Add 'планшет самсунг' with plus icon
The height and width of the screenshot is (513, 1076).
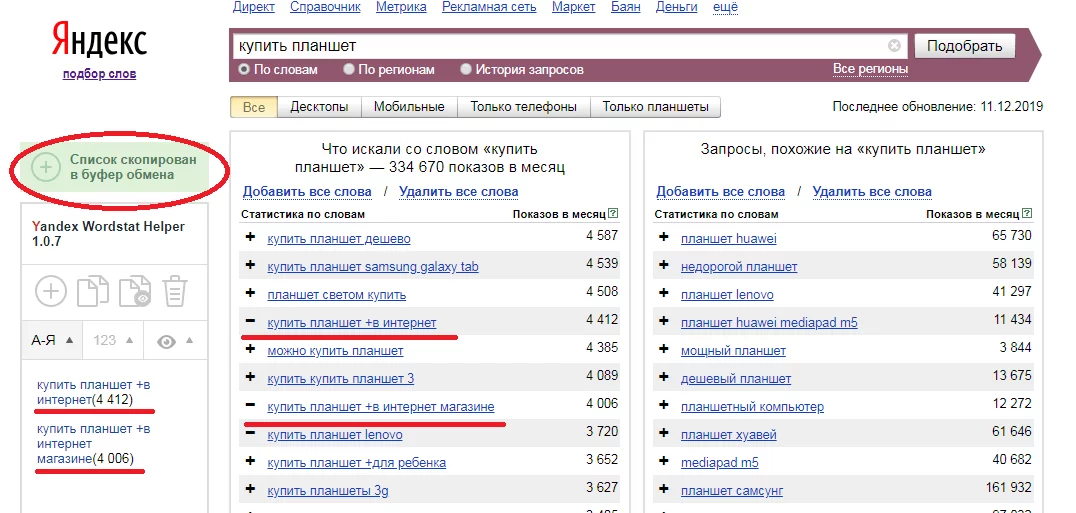[x=664, y=490]
